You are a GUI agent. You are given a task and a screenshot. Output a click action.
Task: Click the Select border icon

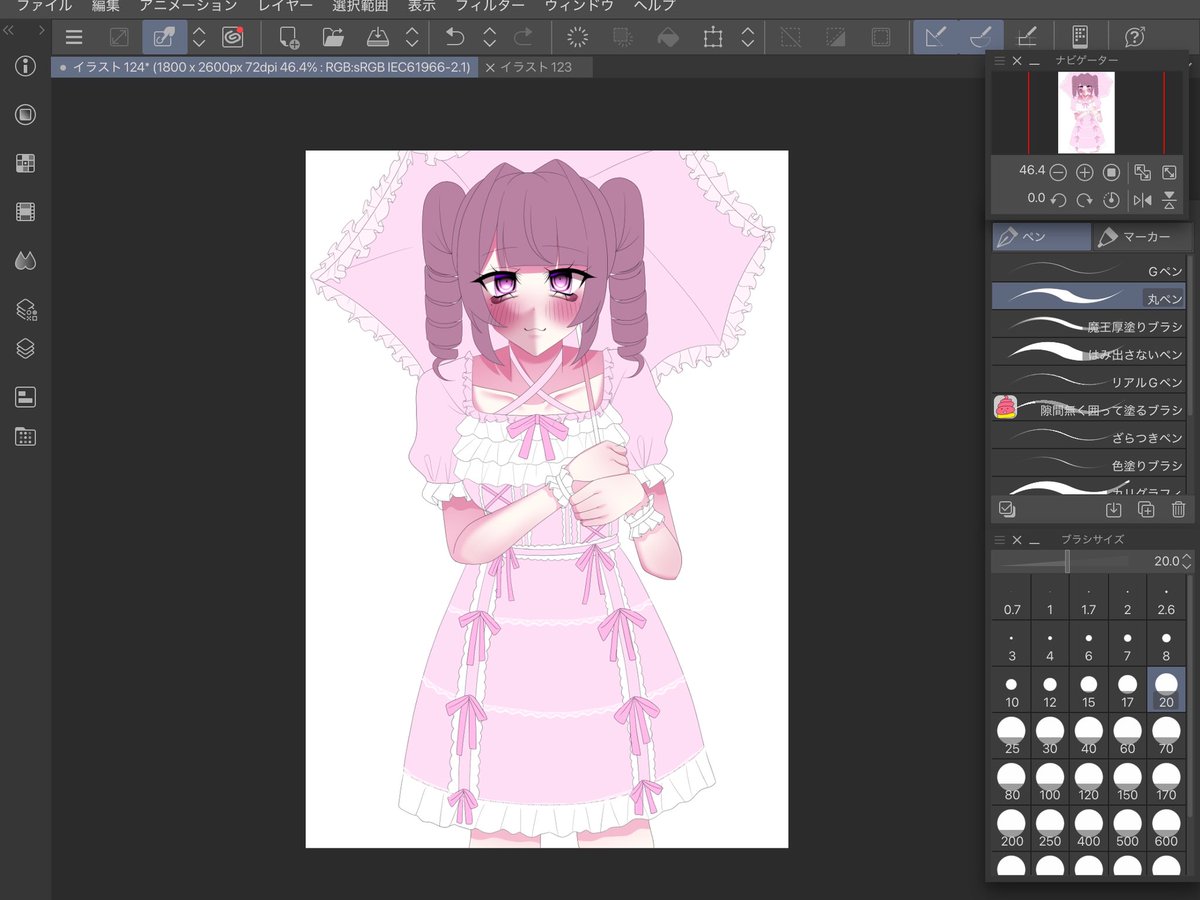(880, 38)
